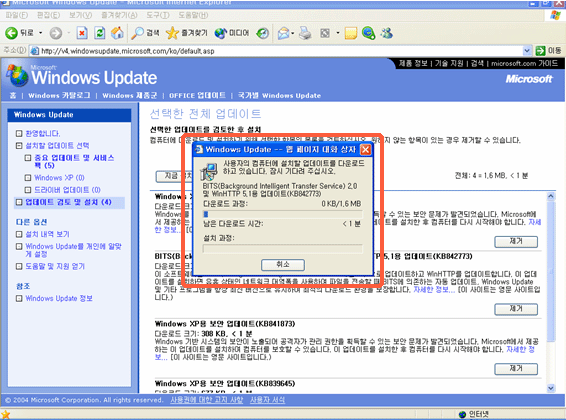Image resolution: width=566 pixels, height=420 pixels.
Task: Open Windows 제품군 navigation link
Action: [x=130, y=96]
